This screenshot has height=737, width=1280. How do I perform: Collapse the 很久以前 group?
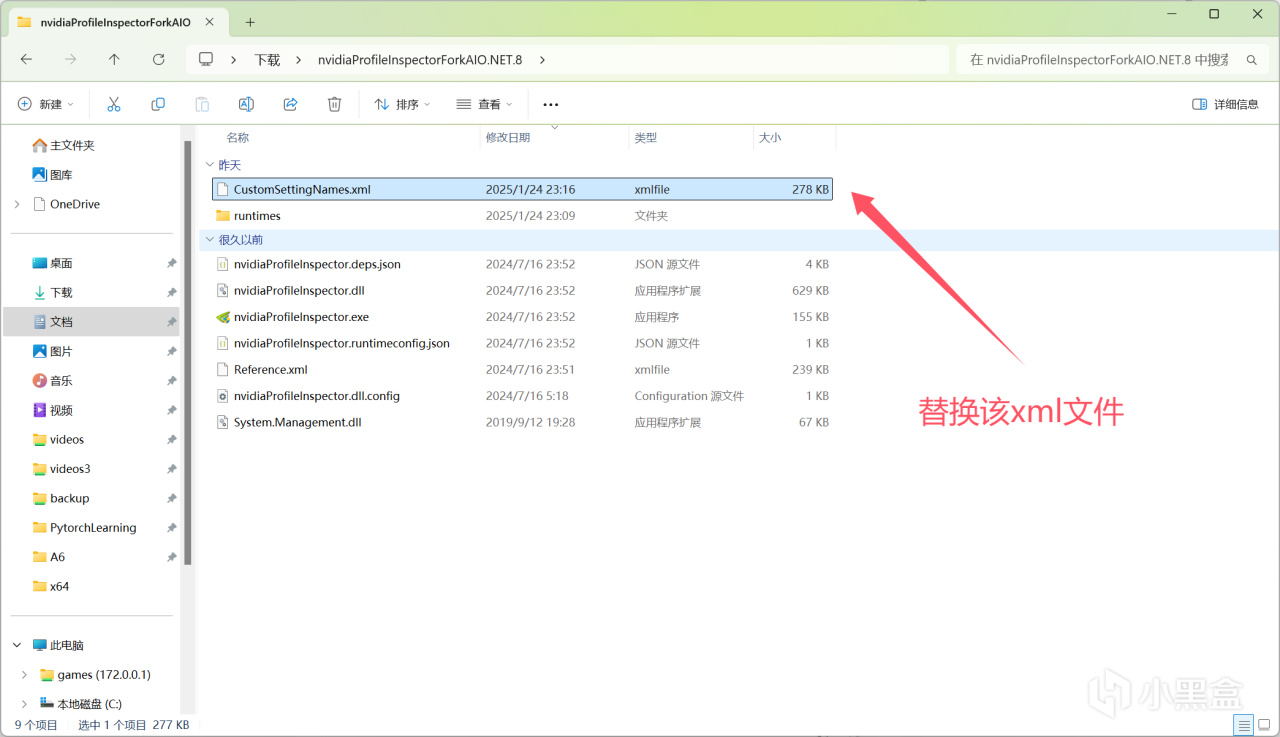coord(209,240)
